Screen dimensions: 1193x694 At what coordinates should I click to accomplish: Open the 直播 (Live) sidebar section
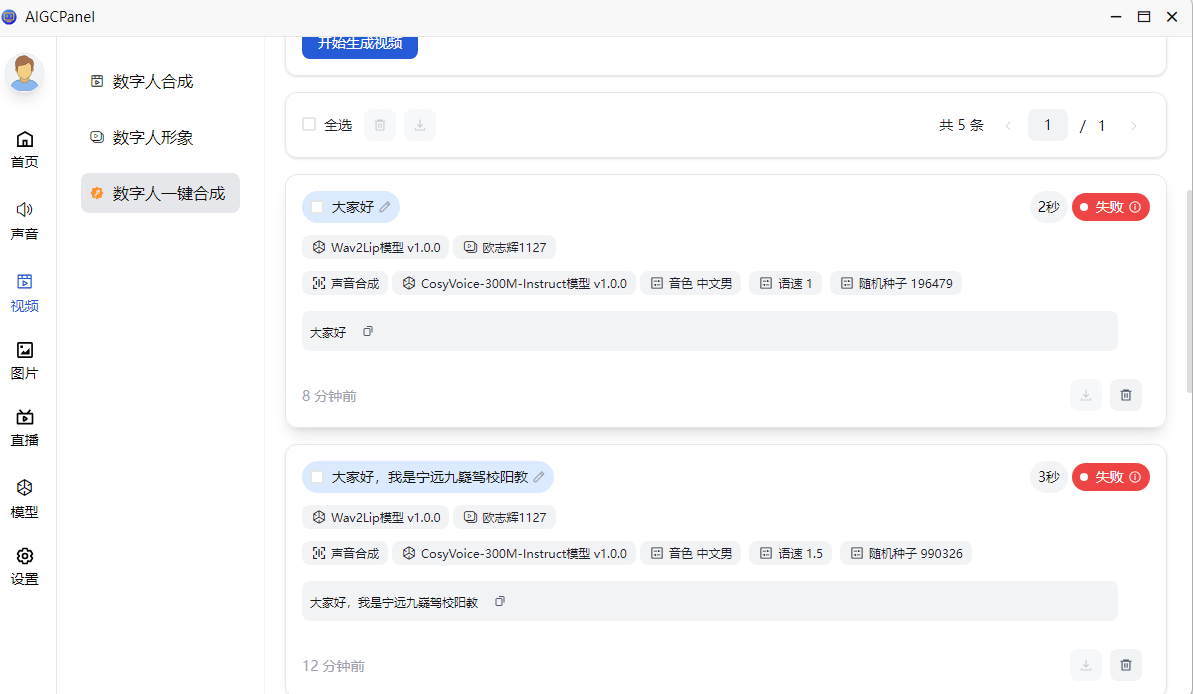point(25,427)
